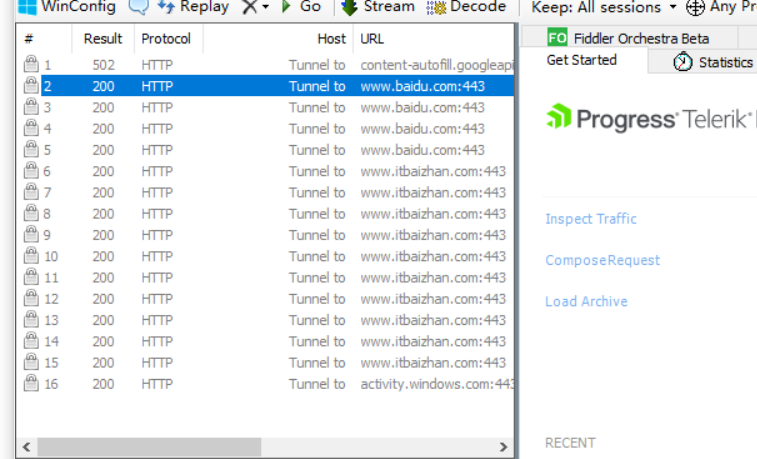Click the Go resume button
Screen dimensions: 757x459
[301, 7]
